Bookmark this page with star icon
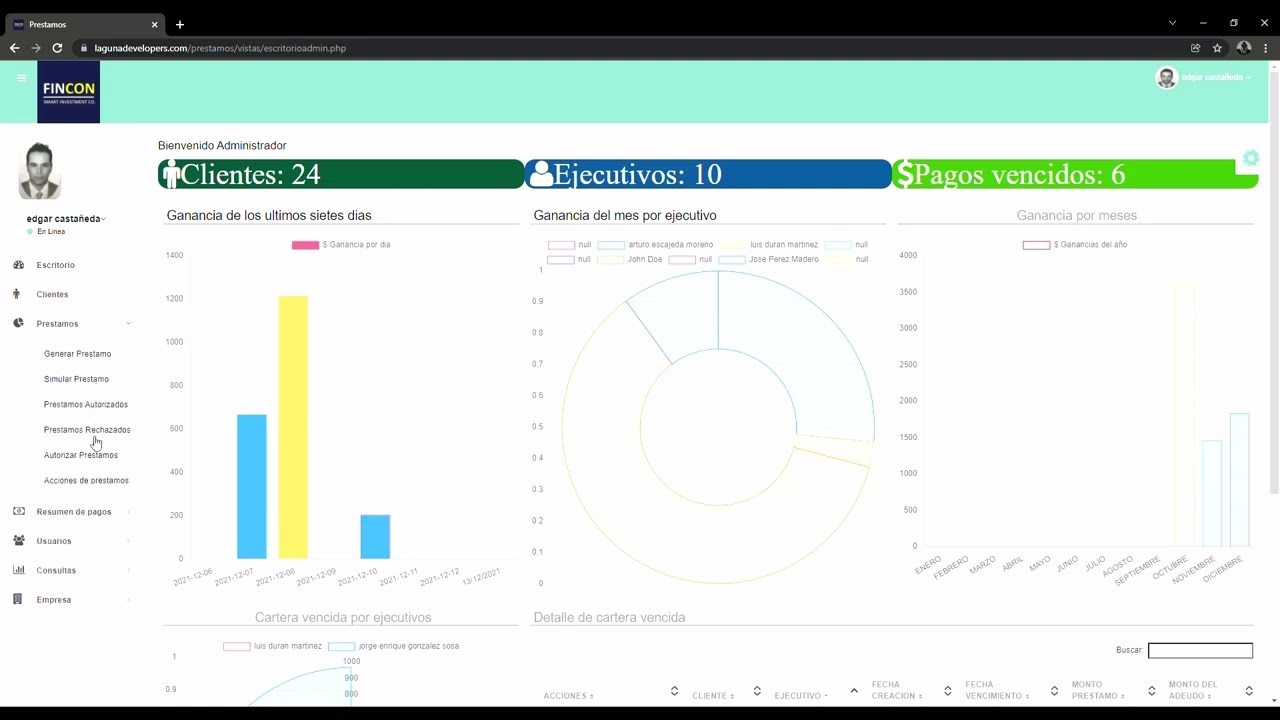The width and height of the screenshot is (1280, 720). (x=1217, y=48)
